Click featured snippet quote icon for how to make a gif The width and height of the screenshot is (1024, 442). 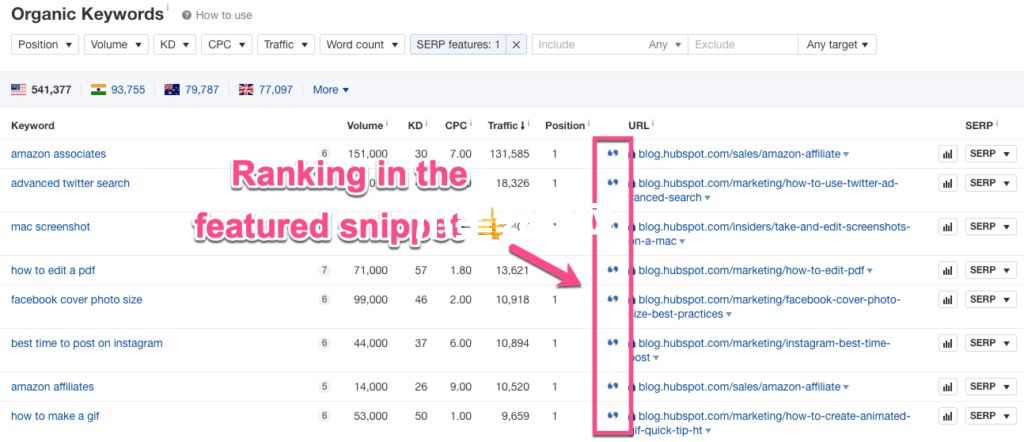point(612,415)
